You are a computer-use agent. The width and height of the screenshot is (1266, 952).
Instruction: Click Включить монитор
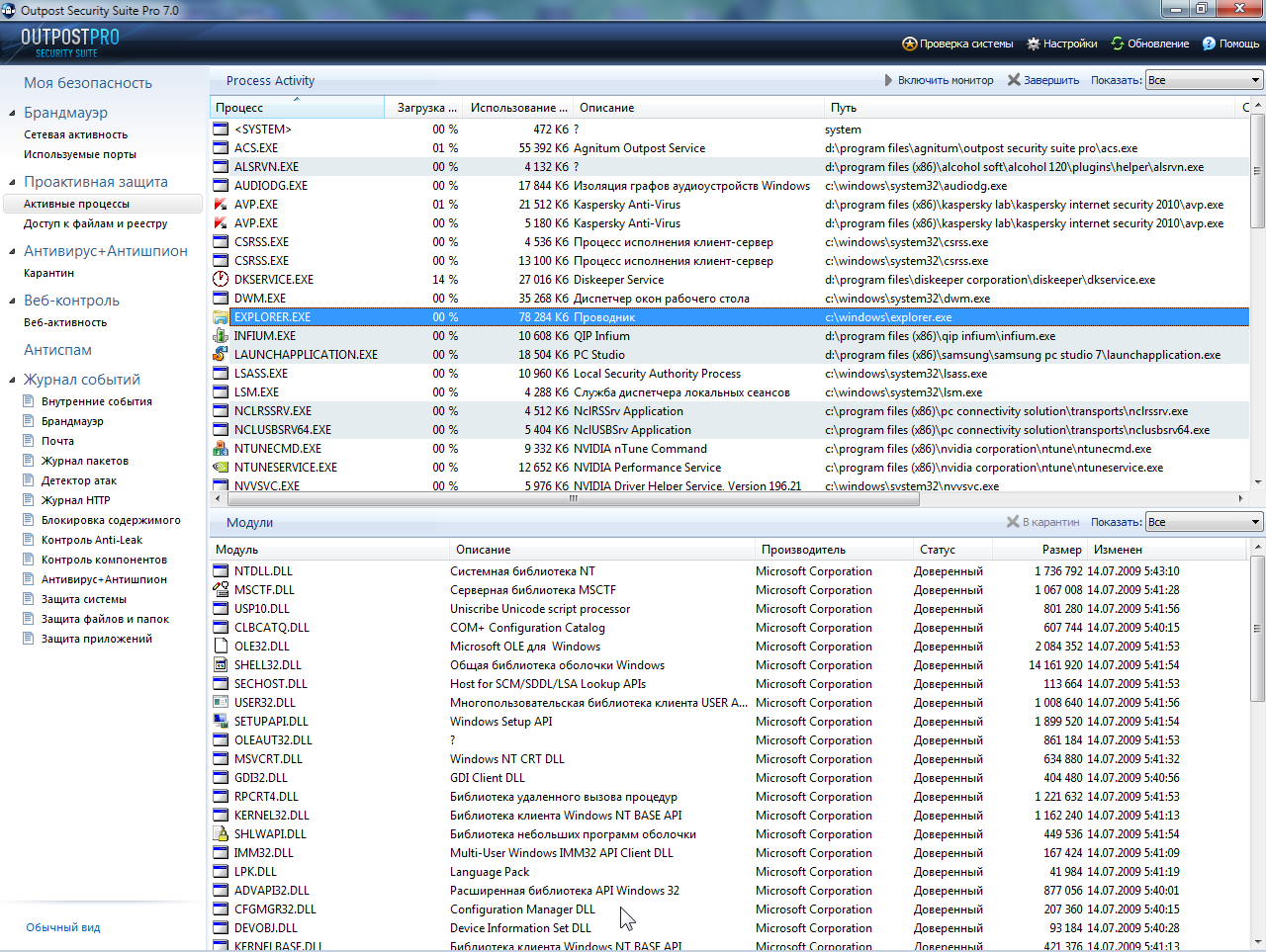click(x=939, y=80)
